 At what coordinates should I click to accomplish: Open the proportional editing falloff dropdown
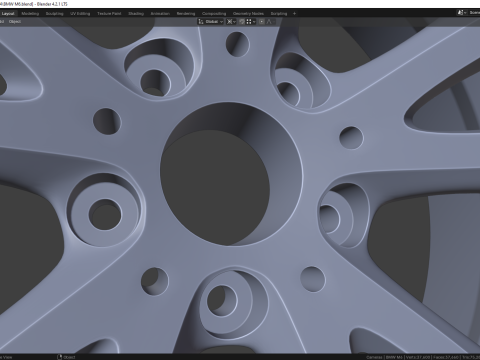(x=270, y=22)
